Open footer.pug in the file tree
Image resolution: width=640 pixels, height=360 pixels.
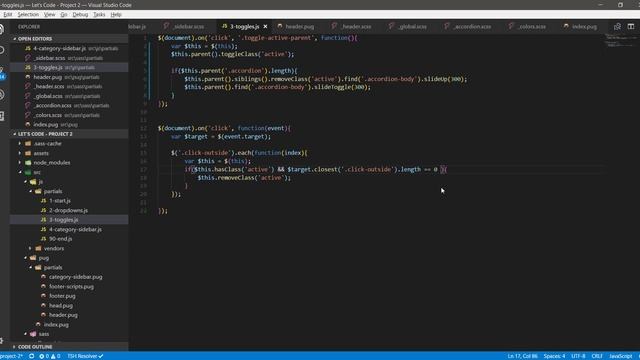pos(62,296)
